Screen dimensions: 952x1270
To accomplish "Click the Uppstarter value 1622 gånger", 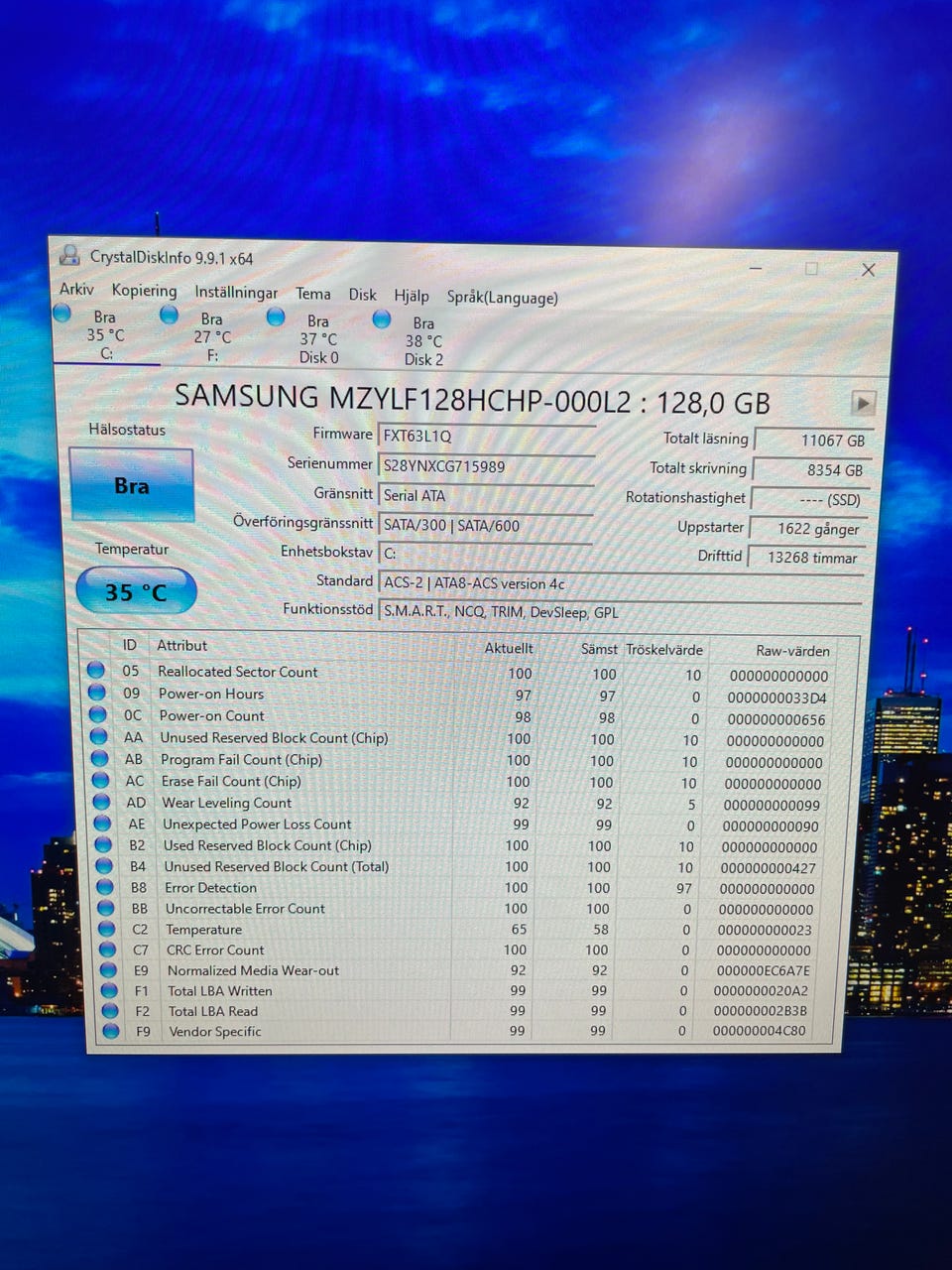I will click(x=808, y=529).
